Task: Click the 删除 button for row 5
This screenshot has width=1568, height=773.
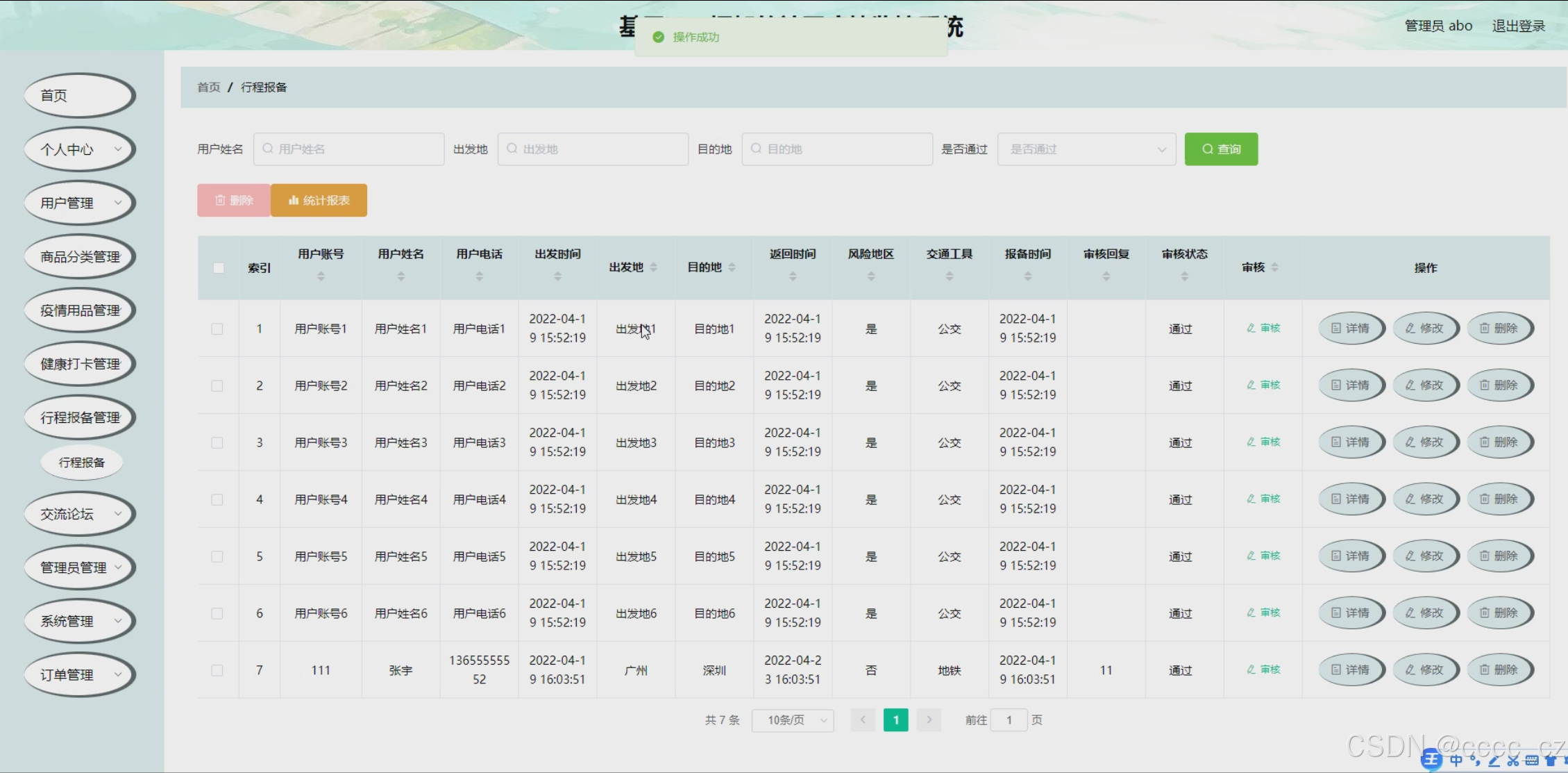Action: click(x=1499, y=556)
